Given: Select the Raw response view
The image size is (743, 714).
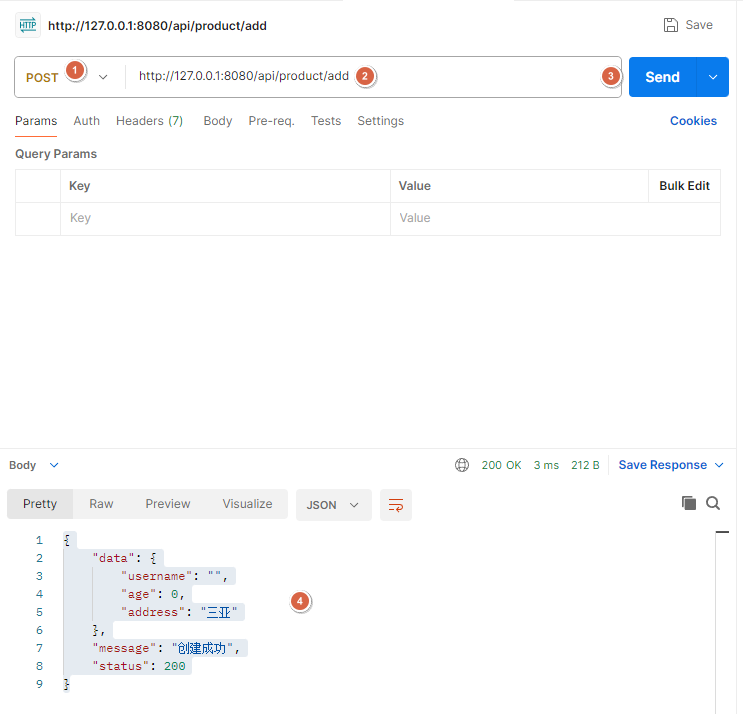Looking at the screenshot, I should (x=101, y=504).
